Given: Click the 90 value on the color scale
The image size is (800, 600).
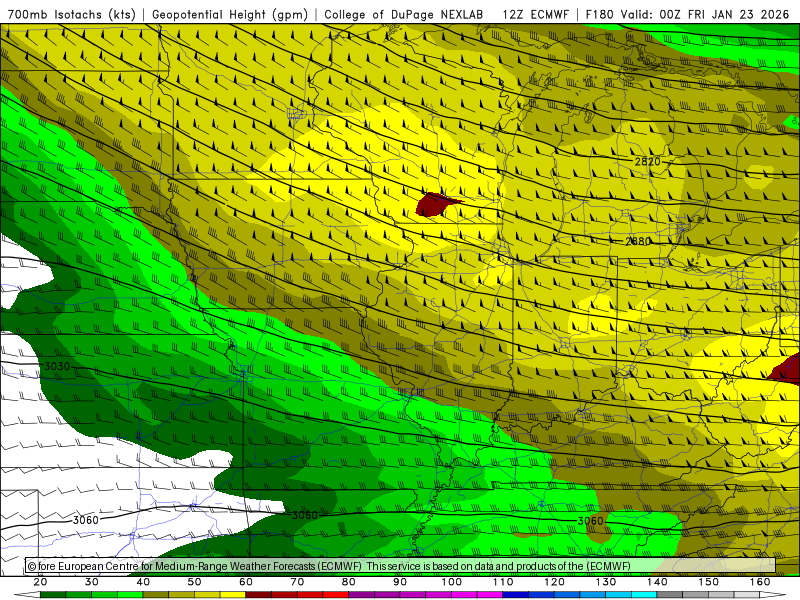Looking at the screenshot, I should (x=400, y=582).
